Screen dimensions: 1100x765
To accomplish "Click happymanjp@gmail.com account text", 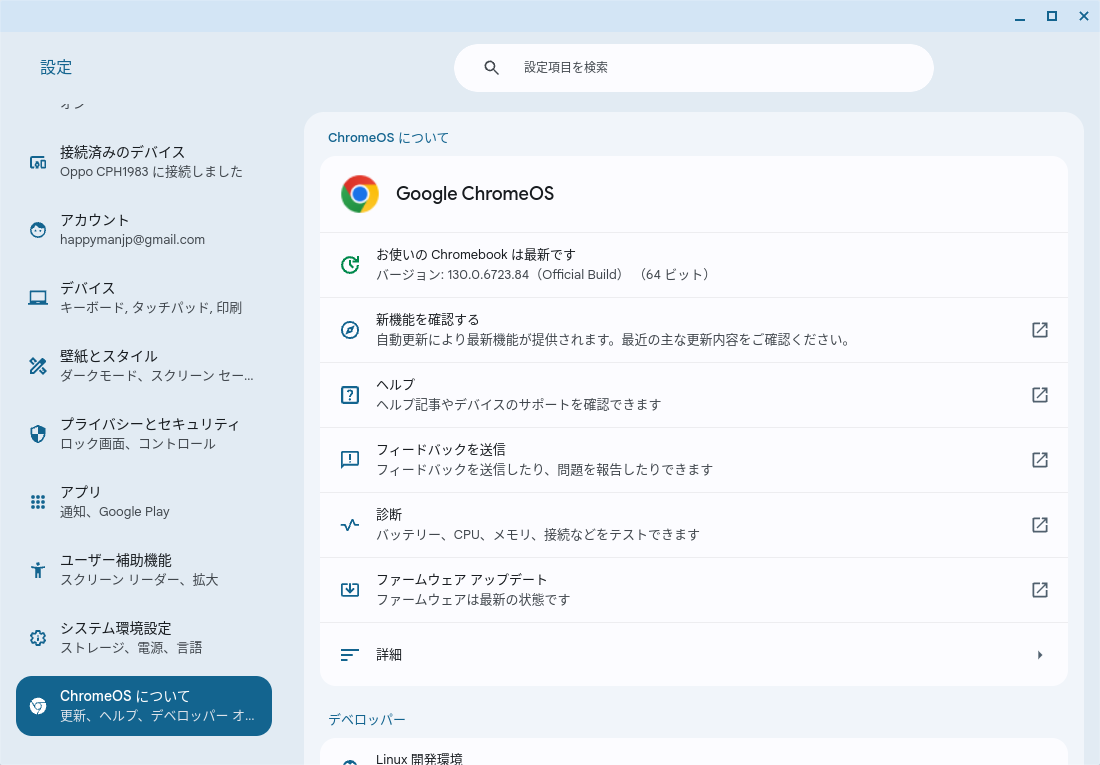I will [133, 240].
